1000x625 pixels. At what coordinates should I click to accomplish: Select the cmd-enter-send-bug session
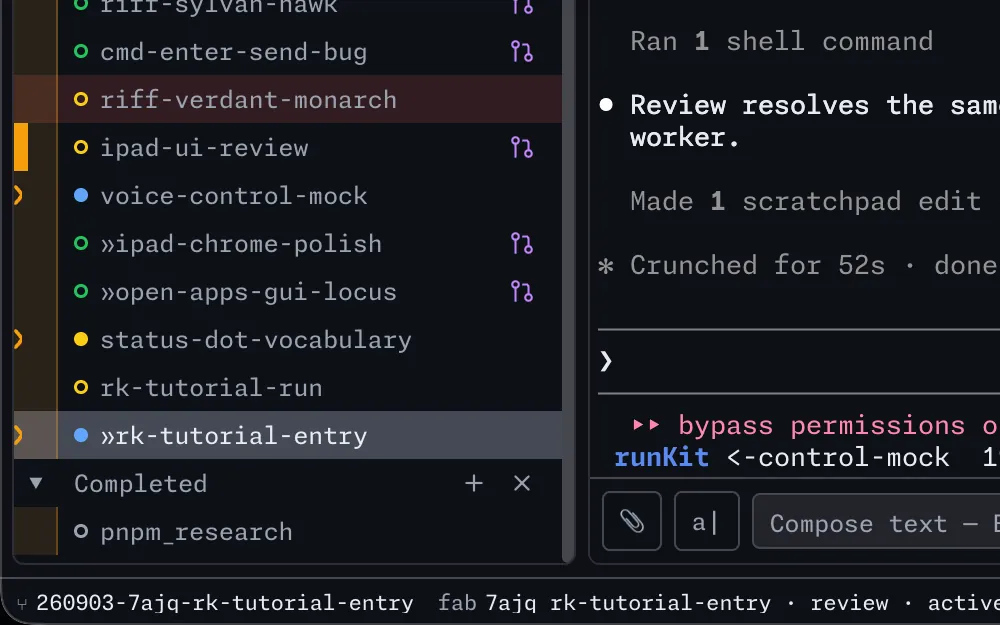(288, 52)
